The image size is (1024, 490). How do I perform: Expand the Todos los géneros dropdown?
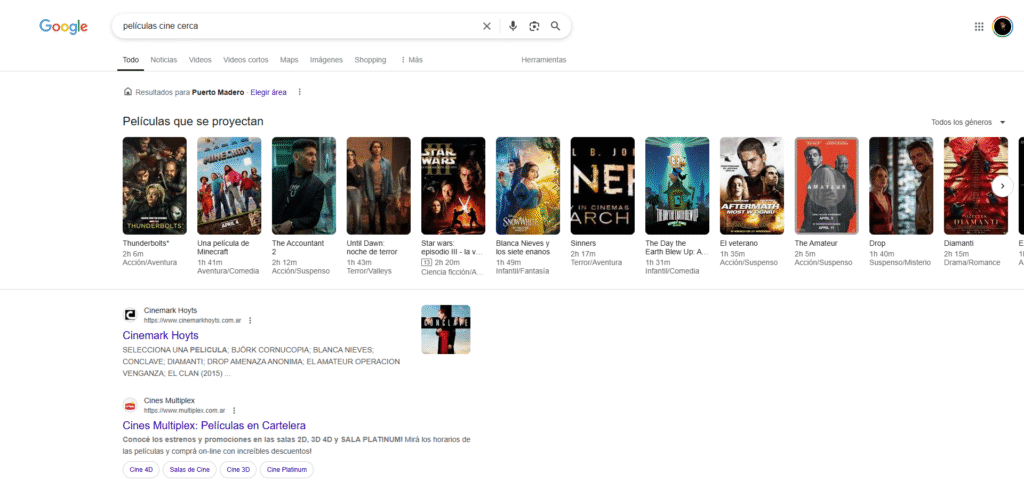(x=968, y=122)
